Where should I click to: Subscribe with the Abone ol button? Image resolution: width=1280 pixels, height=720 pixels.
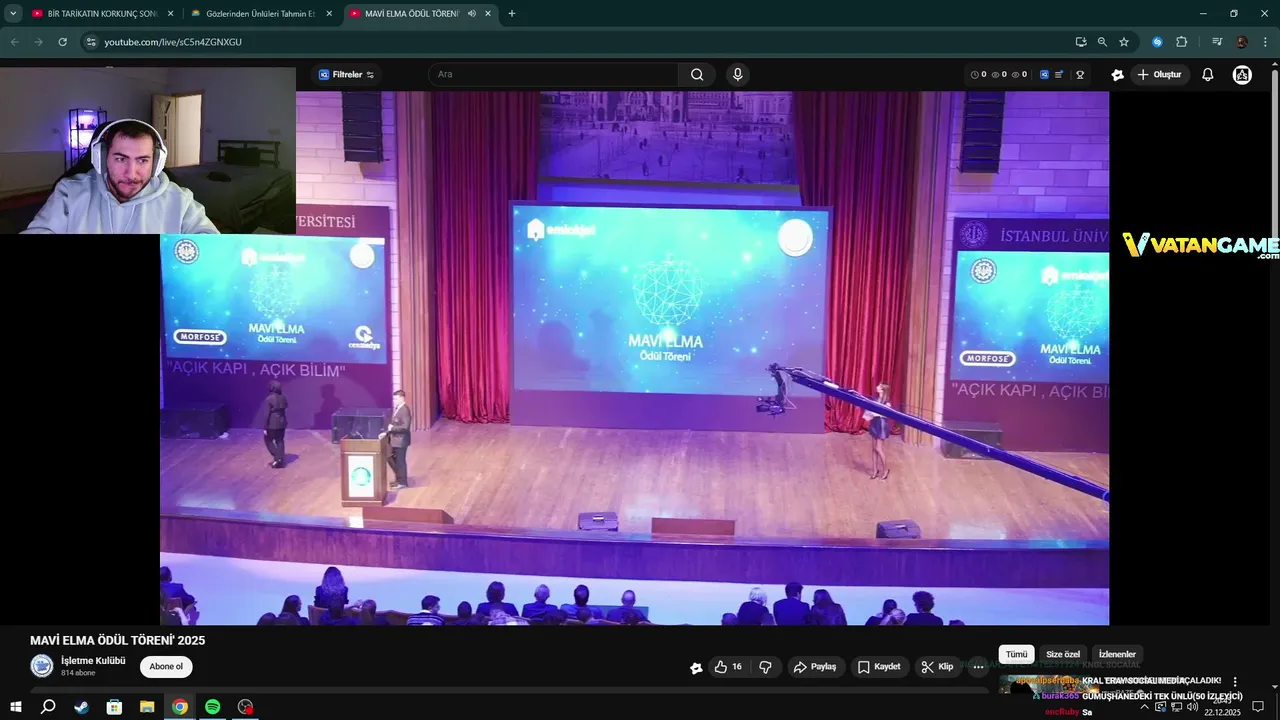[x=166, y=667]
